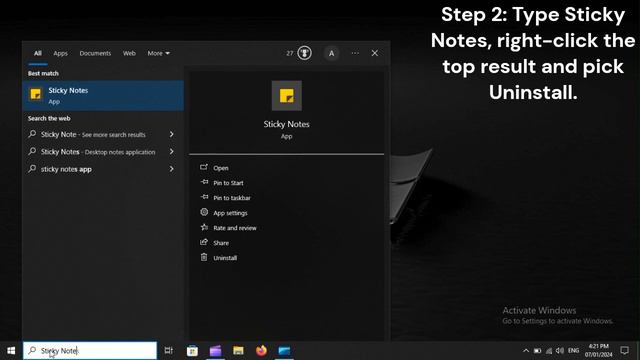The height and width of the screenshot is (360, 640).
Task: Select the All search tab
Action: (38, 53)
